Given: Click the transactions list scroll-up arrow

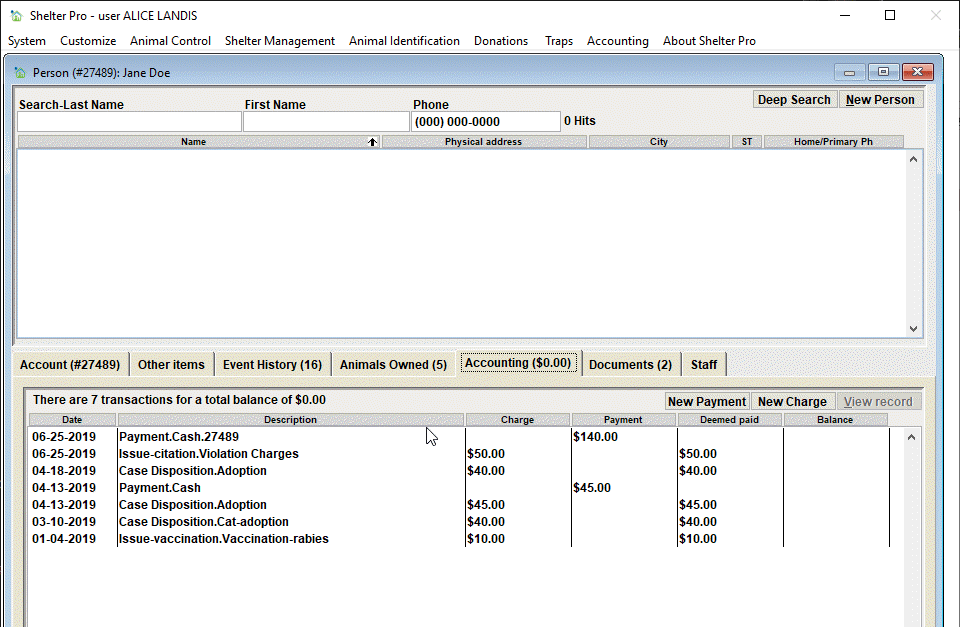Looking at the screenshot, I should (911, 437).
